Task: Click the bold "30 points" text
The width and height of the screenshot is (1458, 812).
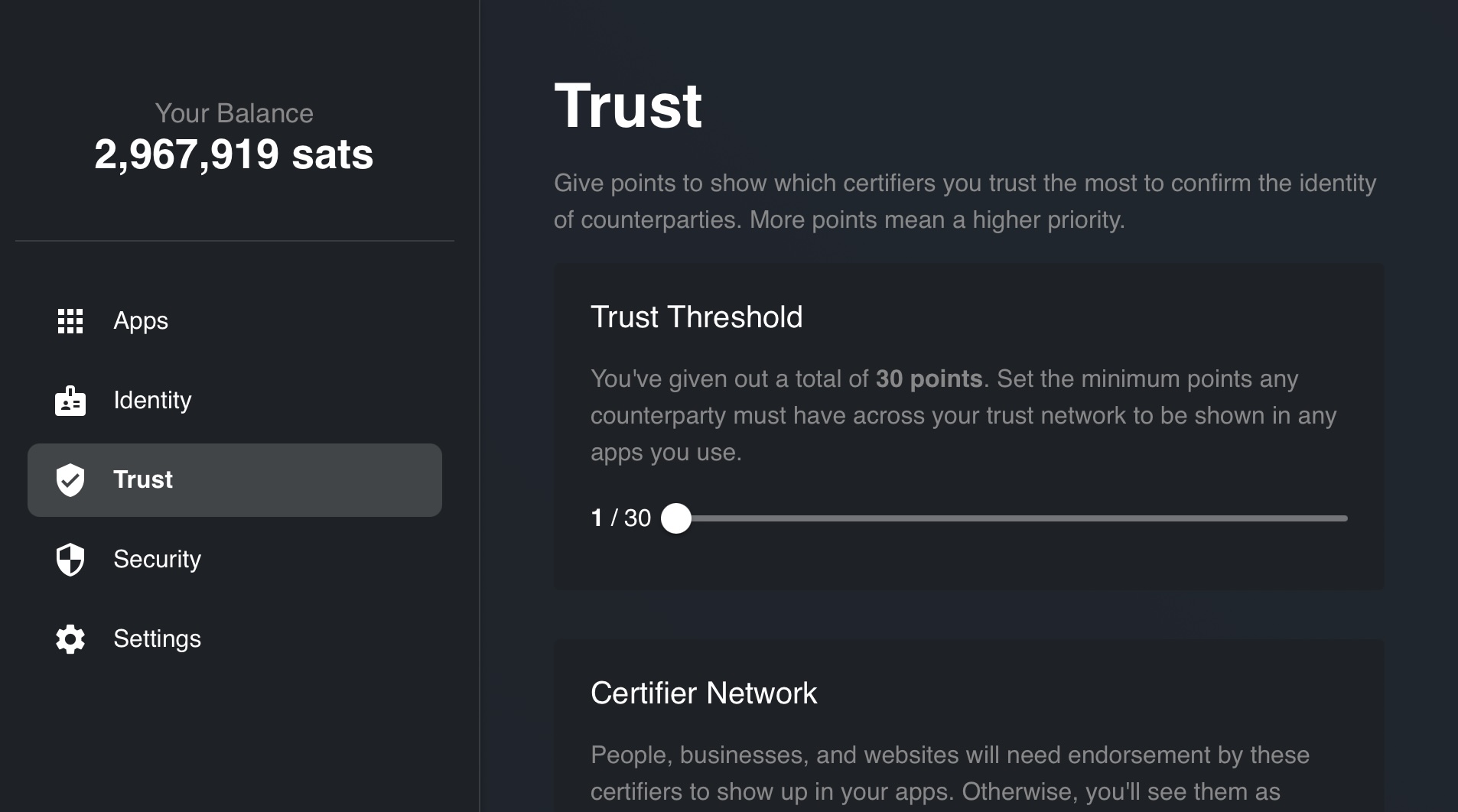Action: click(x=929, y=379)
